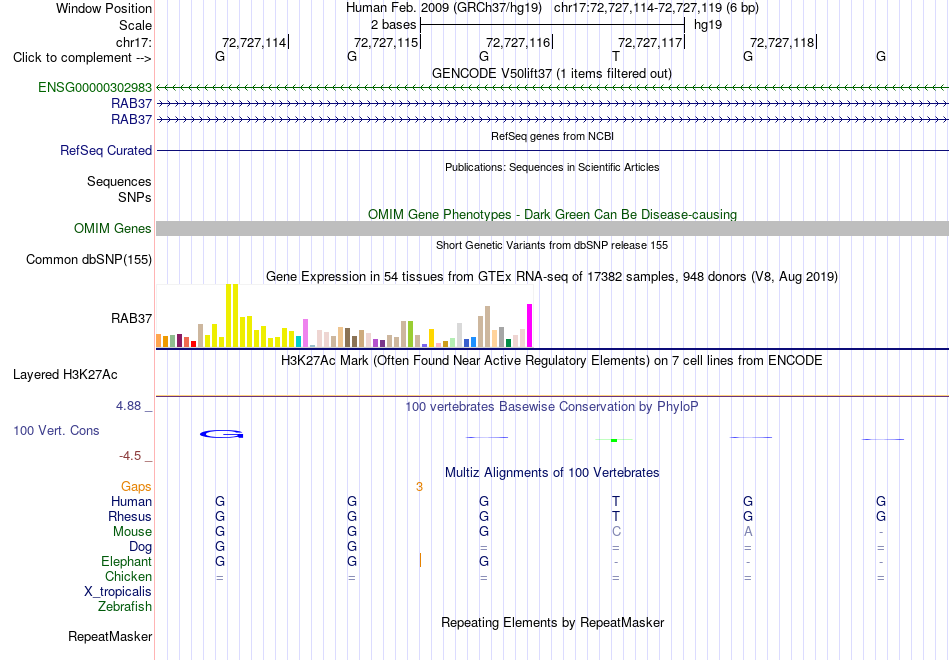Viewport: 950px width, 660px height.
Task: Click the orange gap count 3
Action: pos(419,487)
